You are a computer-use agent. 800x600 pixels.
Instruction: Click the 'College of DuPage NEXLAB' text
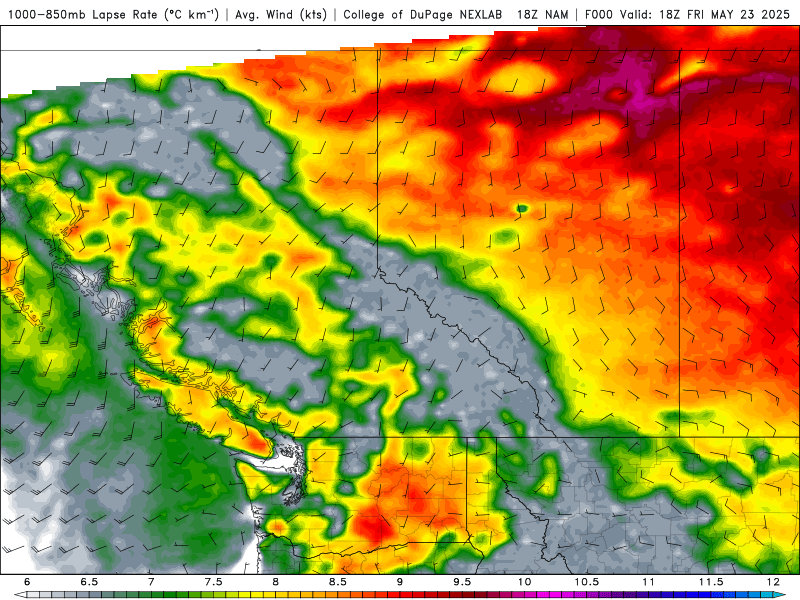click(422, 14)
